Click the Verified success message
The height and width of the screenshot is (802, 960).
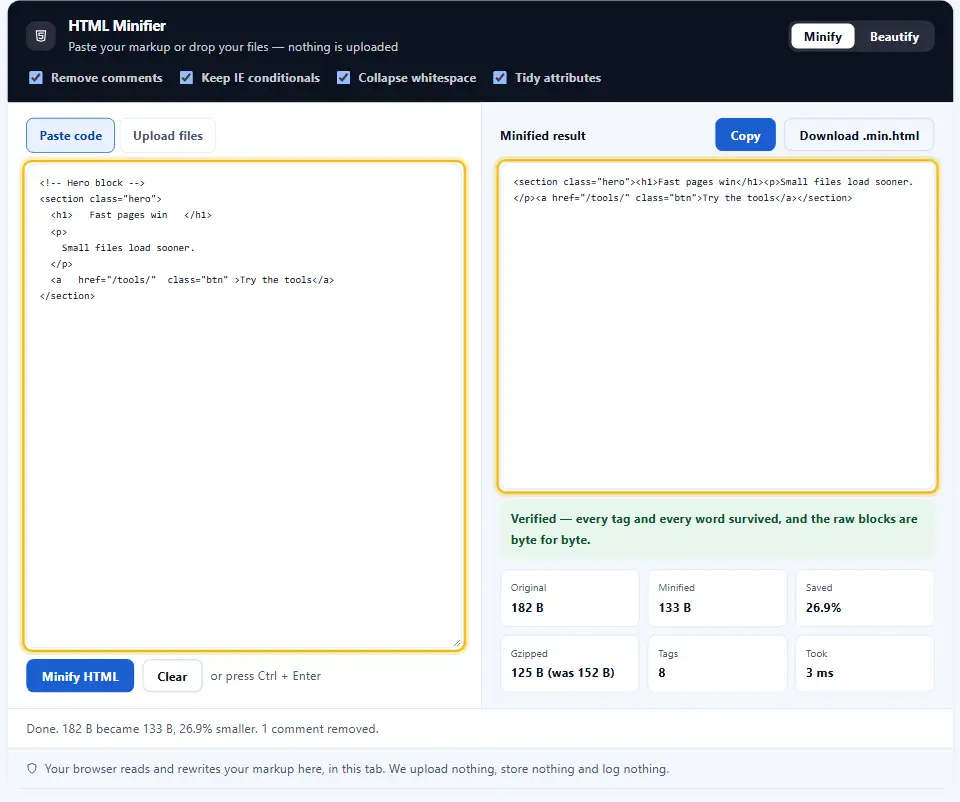coord(717,529)
